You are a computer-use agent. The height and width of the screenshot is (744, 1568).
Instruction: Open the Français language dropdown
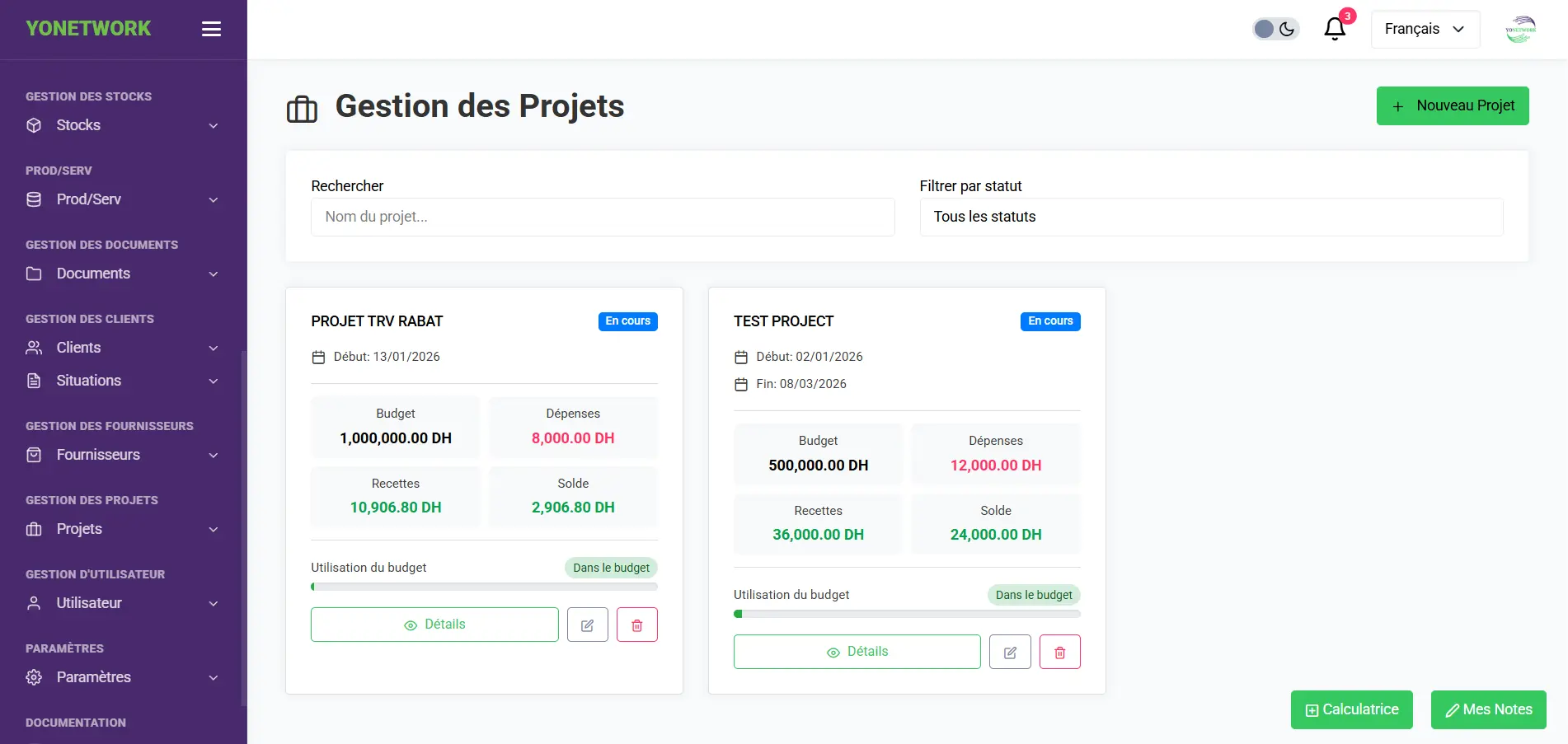1425,28
